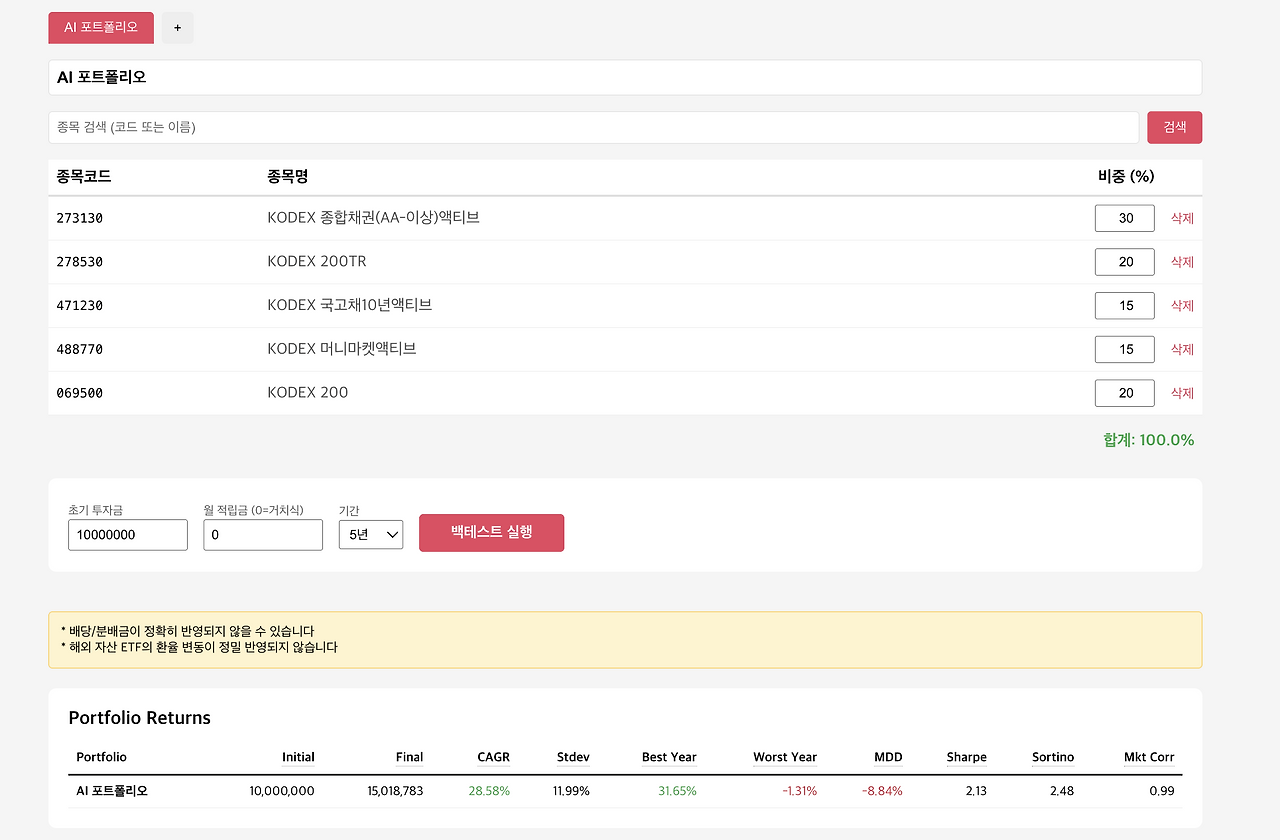Click the Final value 15,018,783
The height and width of the screenshot is (840, 1280).
click(395, 791)
